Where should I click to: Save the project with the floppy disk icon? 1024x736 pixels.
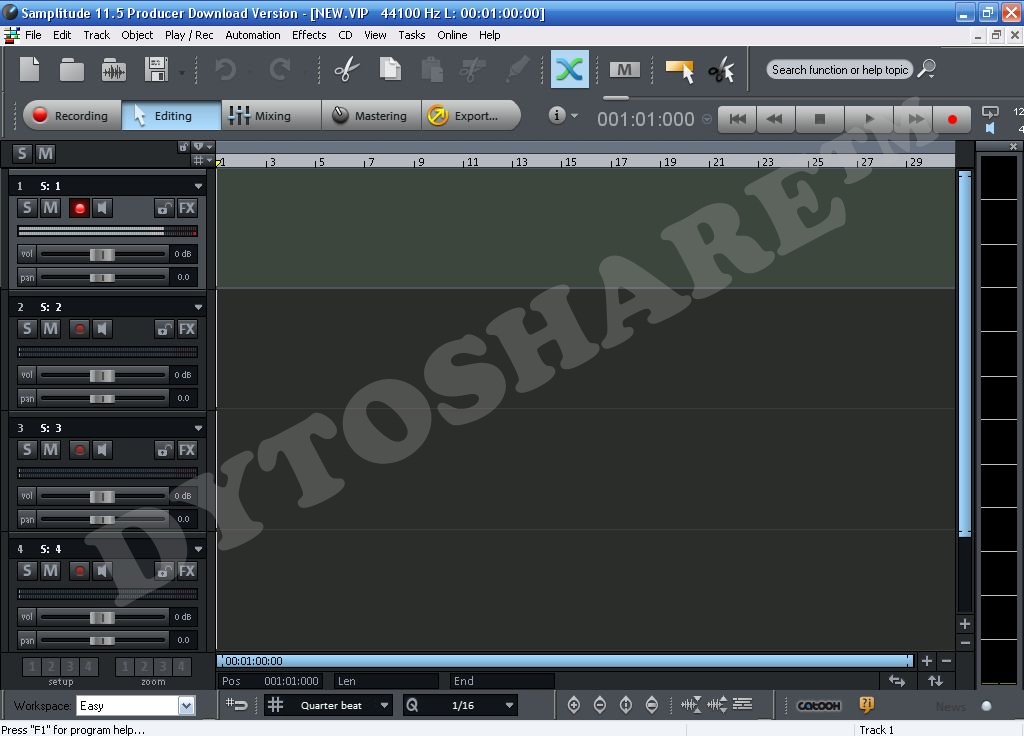(x=157, y=69)
